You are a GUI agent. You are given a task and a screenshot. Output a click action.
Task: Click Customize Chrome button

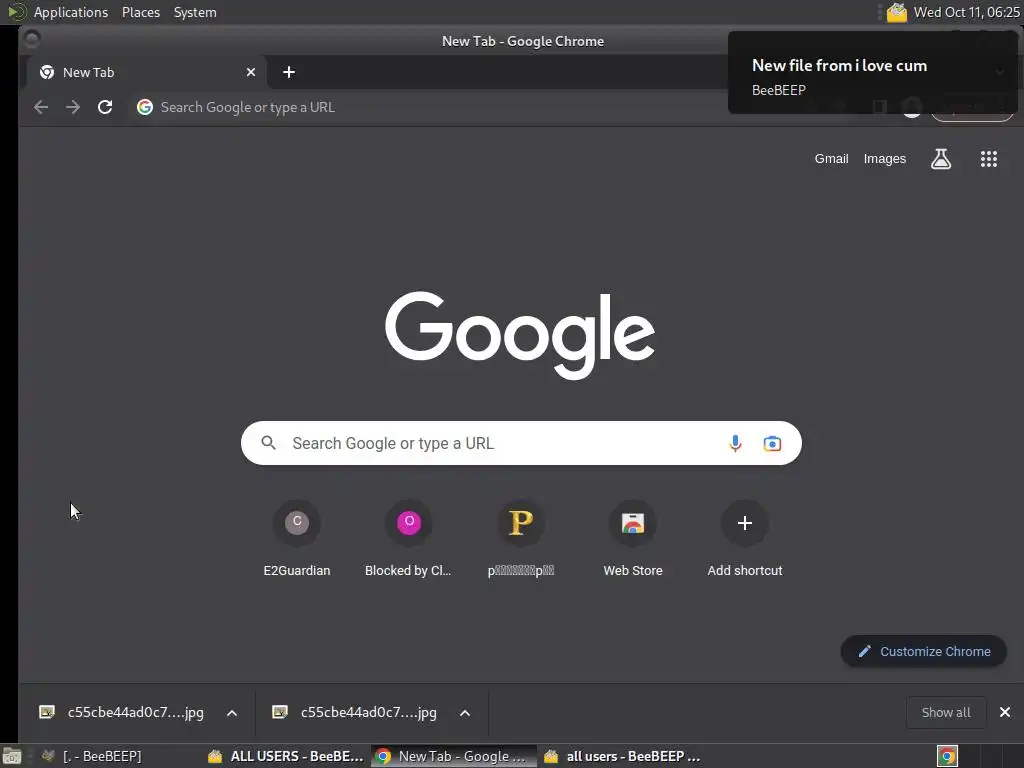click(x=923, y=651)
